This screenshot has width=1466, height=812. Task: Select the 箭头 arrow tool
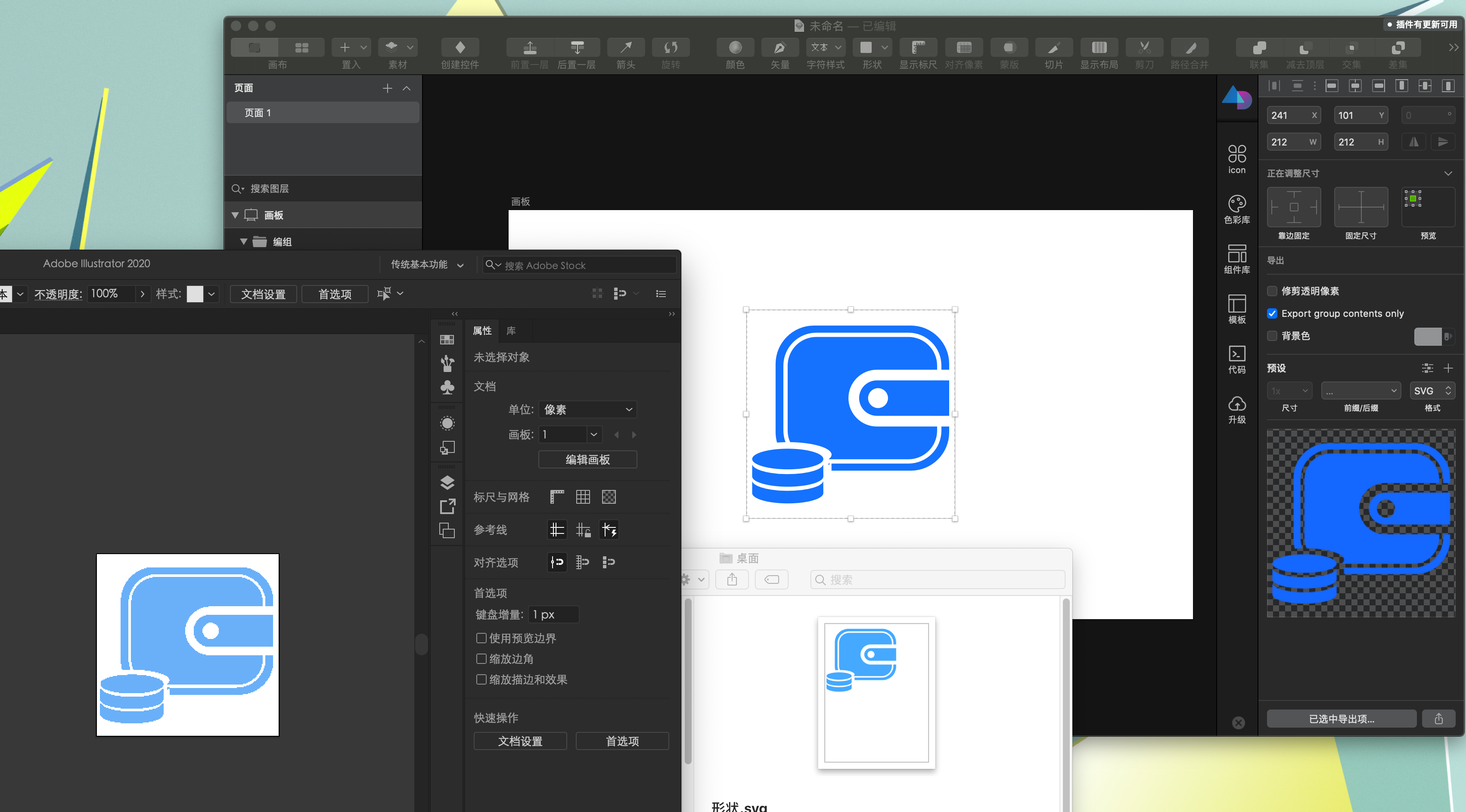(625, 47)
